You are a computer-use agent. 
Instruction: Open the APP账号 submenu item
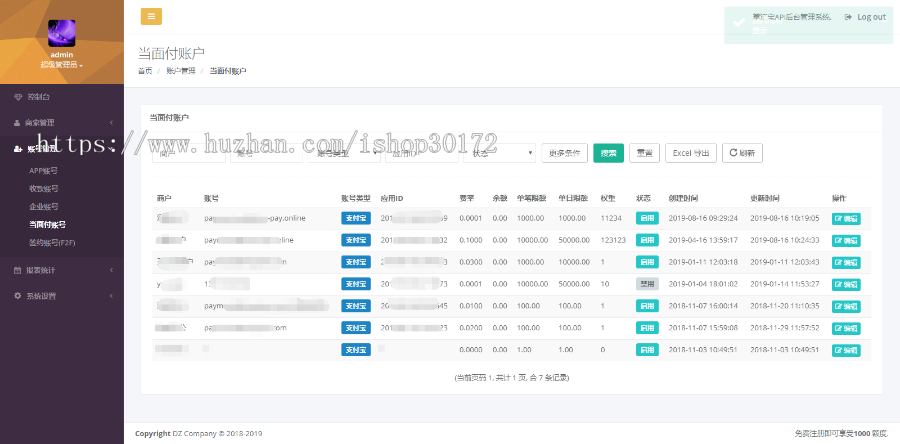point(44,170)
